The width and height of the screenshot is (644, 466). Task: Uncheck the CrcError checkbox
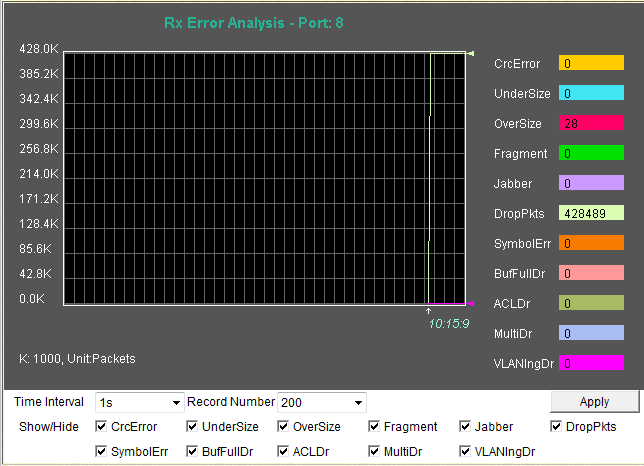click(x=101, y=427)
